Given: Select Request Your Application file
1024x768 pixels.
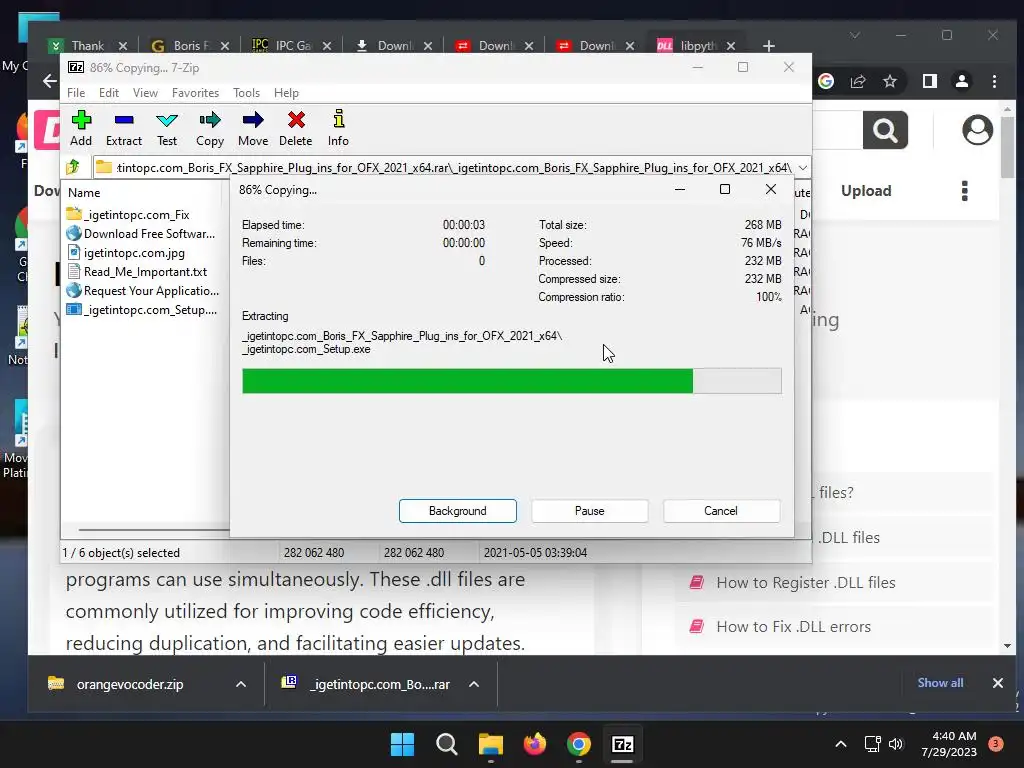Looking at the screenshot, I should [x=142, y=291].
